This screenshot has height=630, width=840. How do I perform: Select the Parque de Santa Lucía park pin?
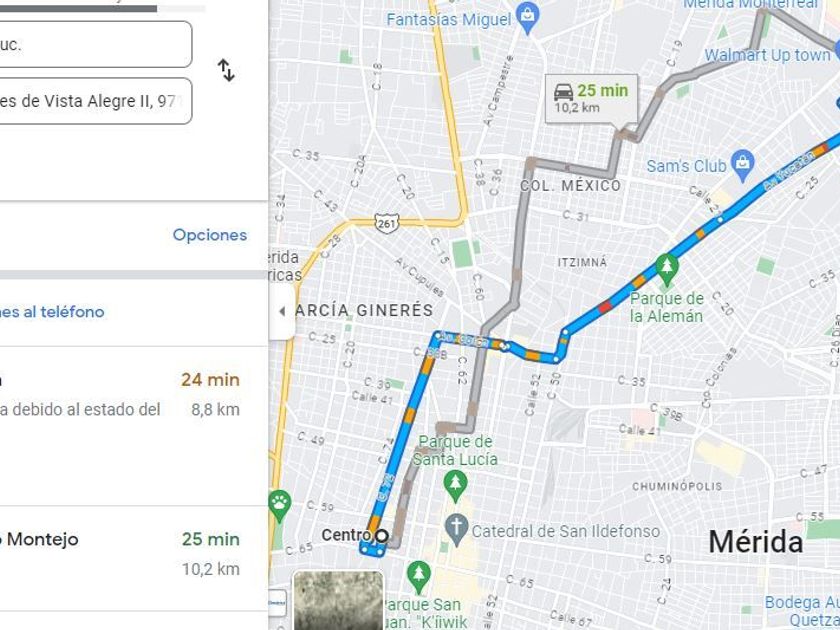point(455,484)
